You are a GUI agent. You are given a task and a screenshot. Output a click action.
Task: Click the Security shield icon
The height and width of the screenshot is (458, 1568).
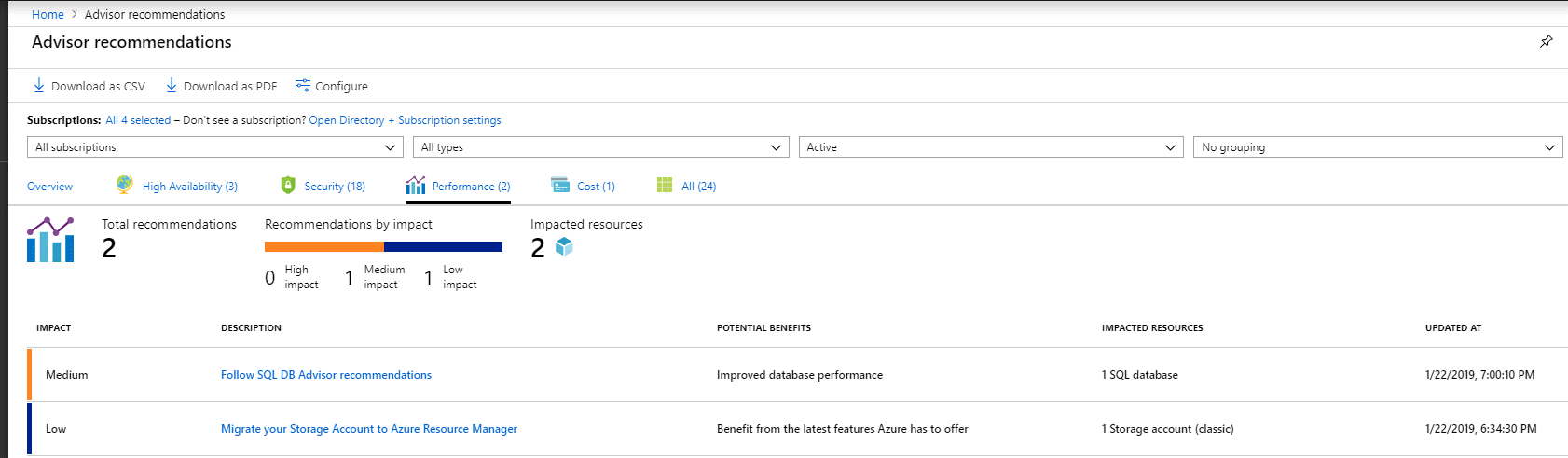(288, 185)
